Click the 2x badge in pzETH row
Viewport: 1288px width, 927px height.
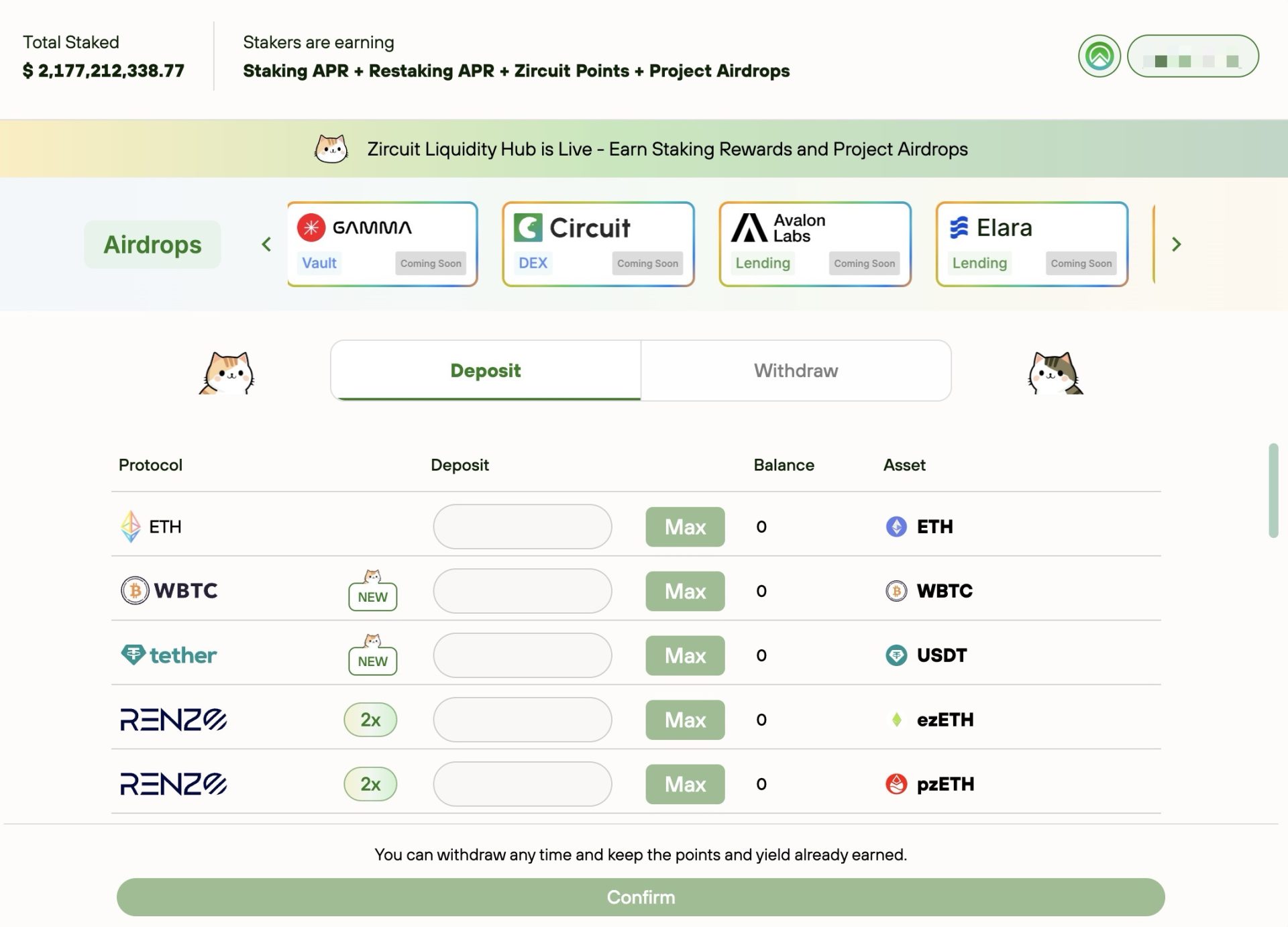point(370,784)
